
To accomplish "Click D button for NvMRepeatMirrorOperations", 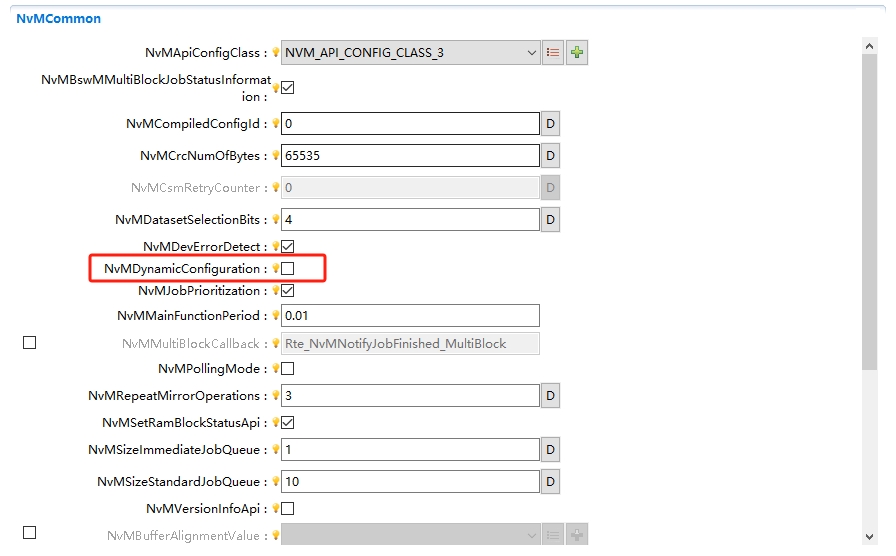I will pos(550,396).
